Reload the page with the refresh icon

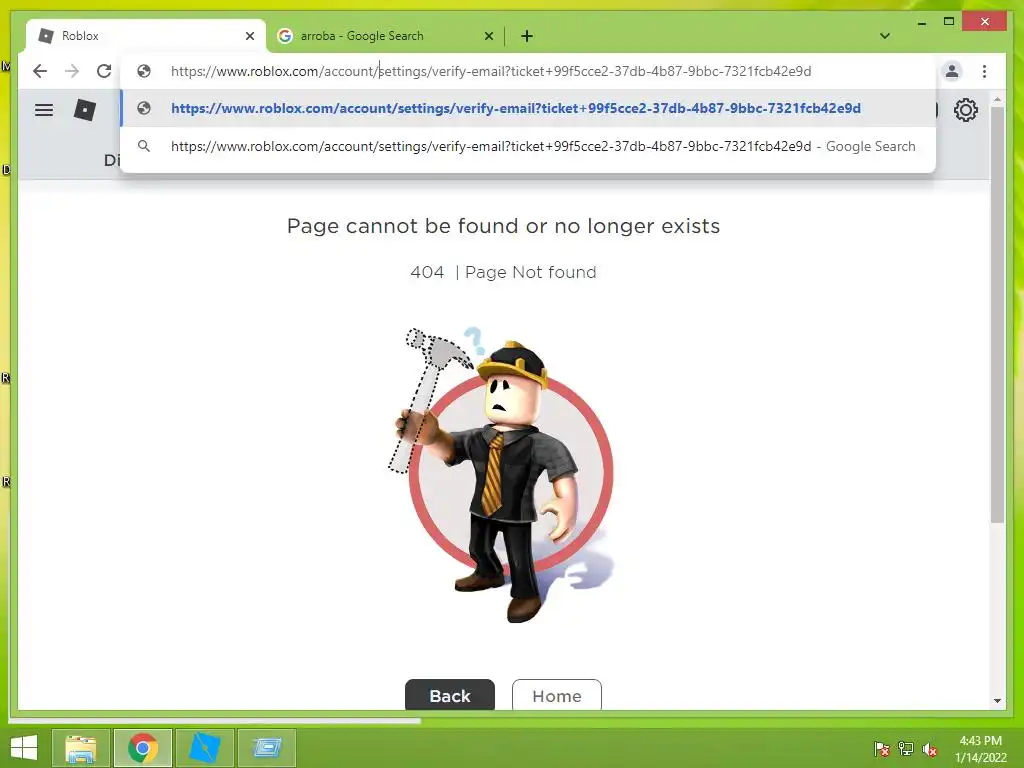(x=104, y=71)
